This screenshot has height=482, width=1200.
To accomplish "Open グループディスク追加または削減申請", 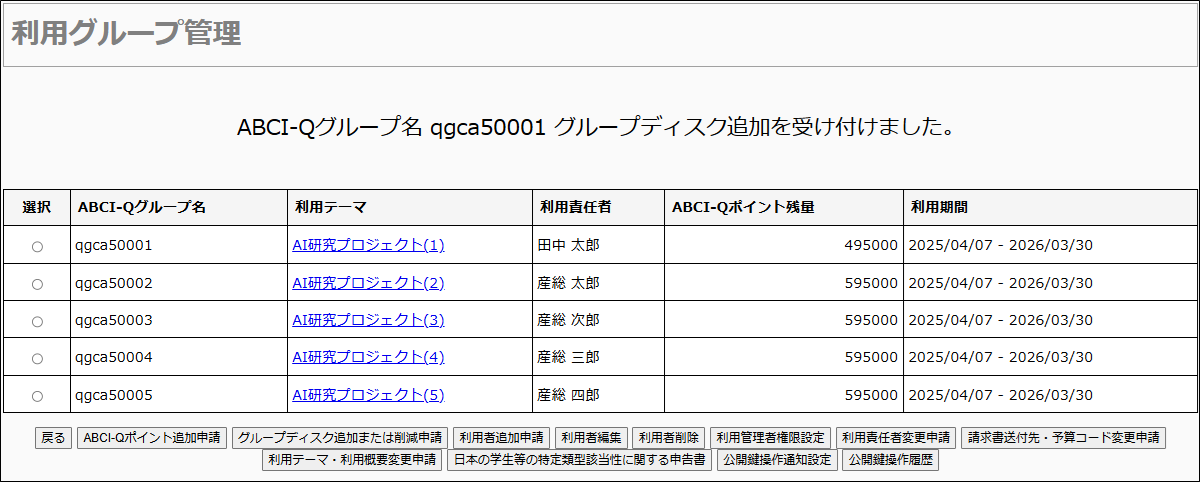I will 340,438.
